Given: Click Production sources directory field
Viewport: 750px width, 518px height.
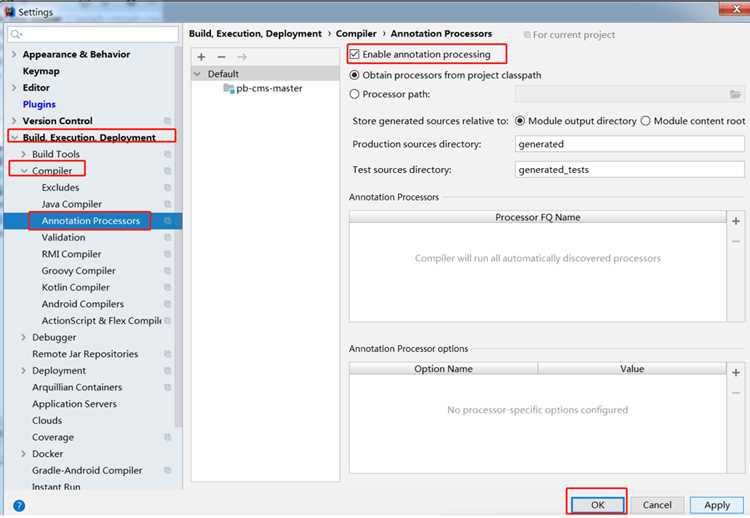Looking at the screenshot, I should click(x=629, y=144).
